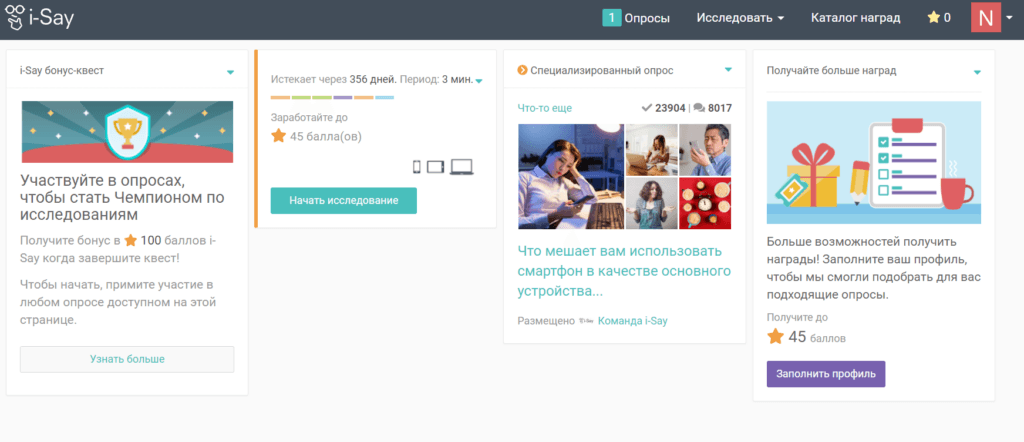1024x442 pixels.
Task: Open the Что мешает вам использовать смартфон article
Action: 624,271
